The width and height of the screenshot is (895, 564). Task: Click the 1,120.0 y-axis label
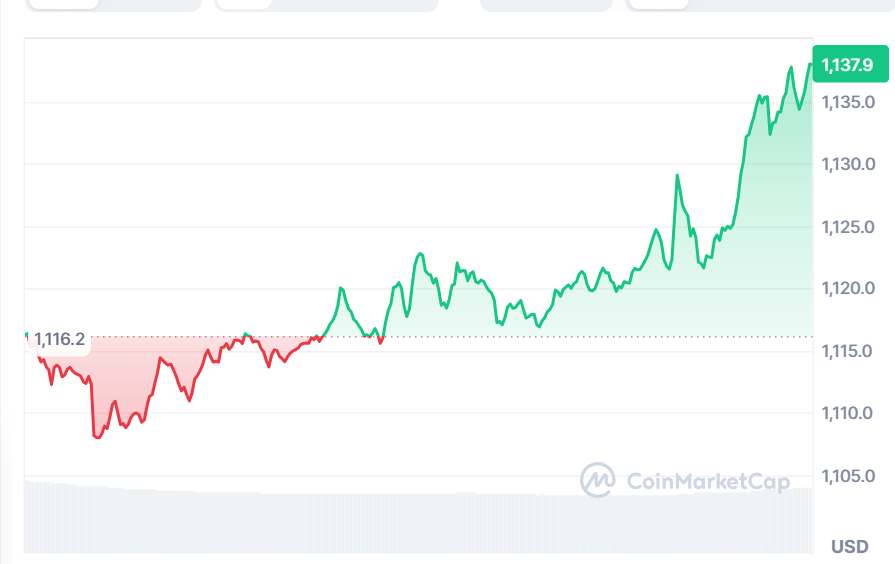point(848,289)
